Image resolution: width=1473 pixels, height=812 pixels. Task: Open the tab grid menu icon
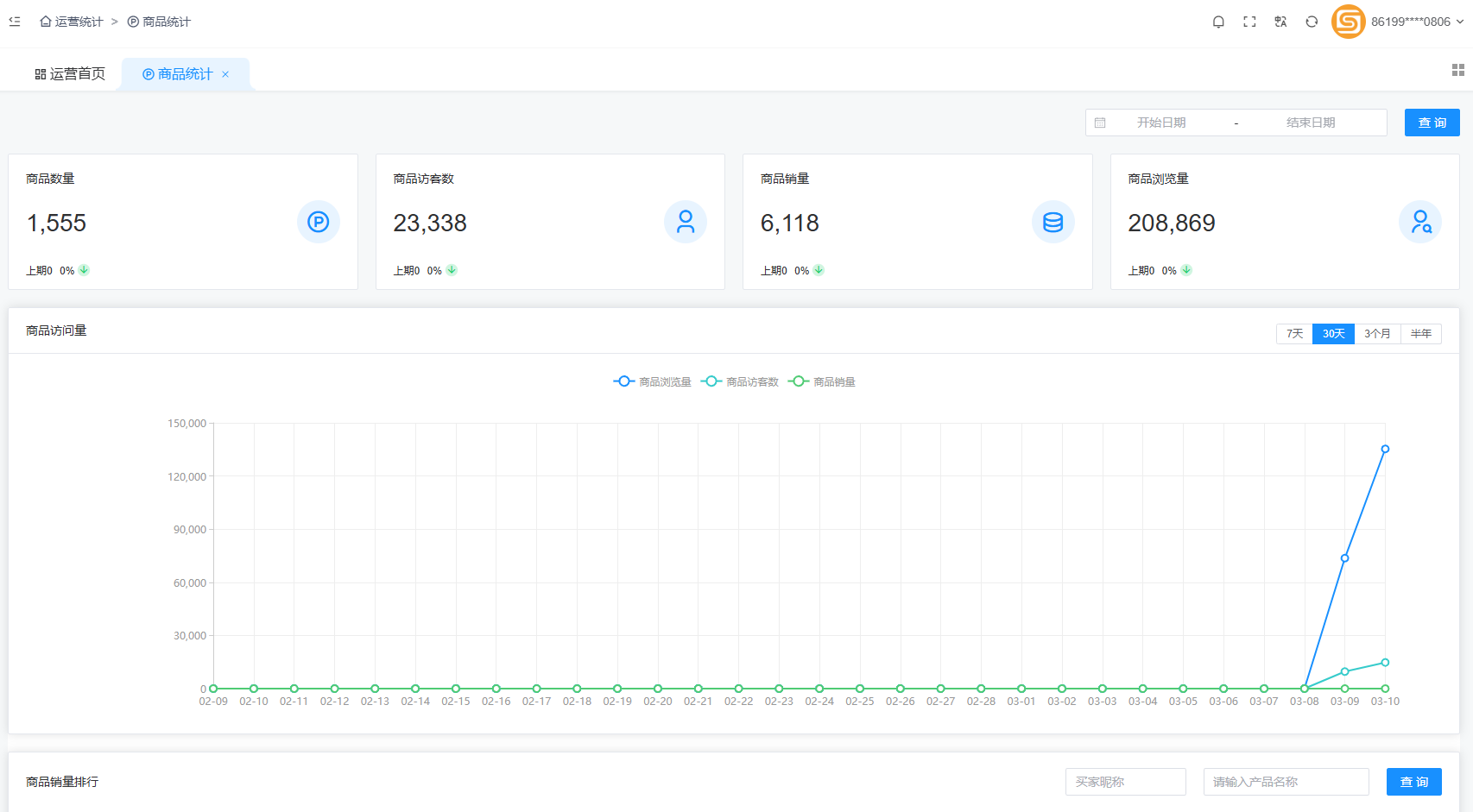1457,70
